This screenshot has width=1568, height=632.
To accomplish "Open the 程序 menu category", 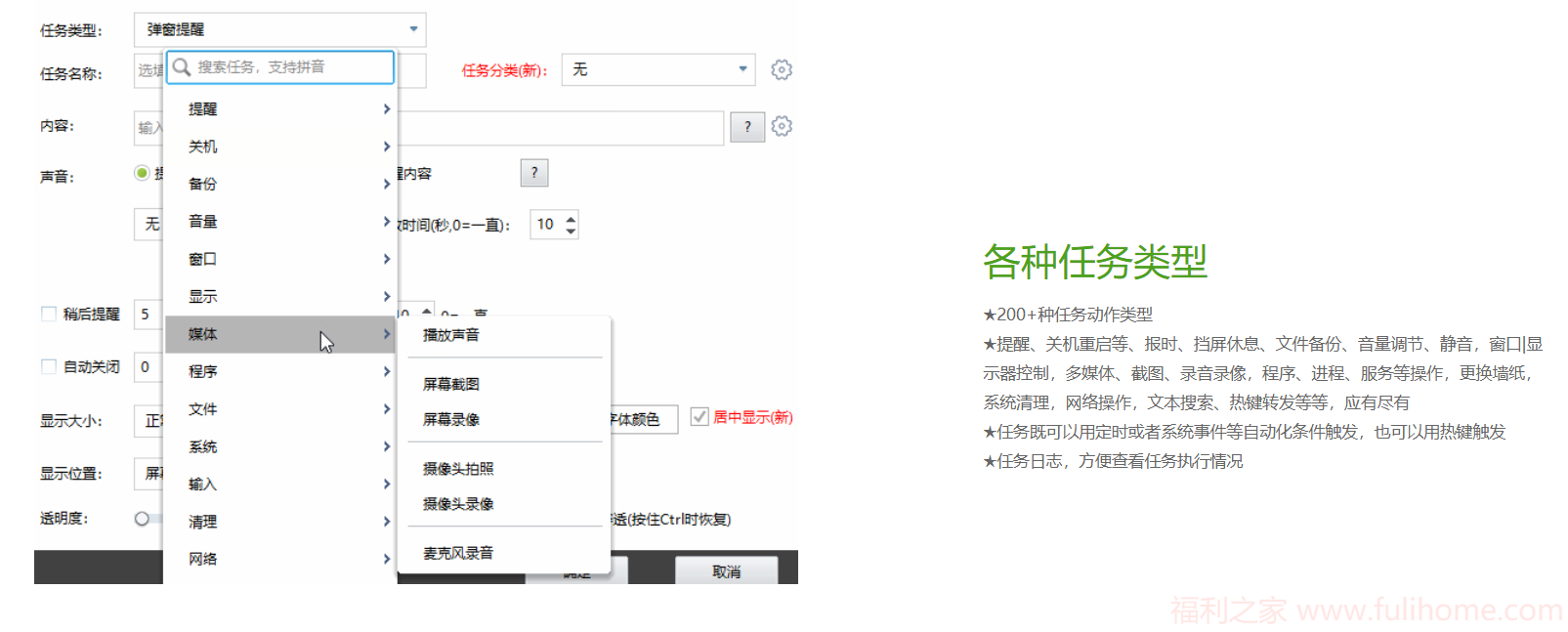I will click(x=279, y=371).
